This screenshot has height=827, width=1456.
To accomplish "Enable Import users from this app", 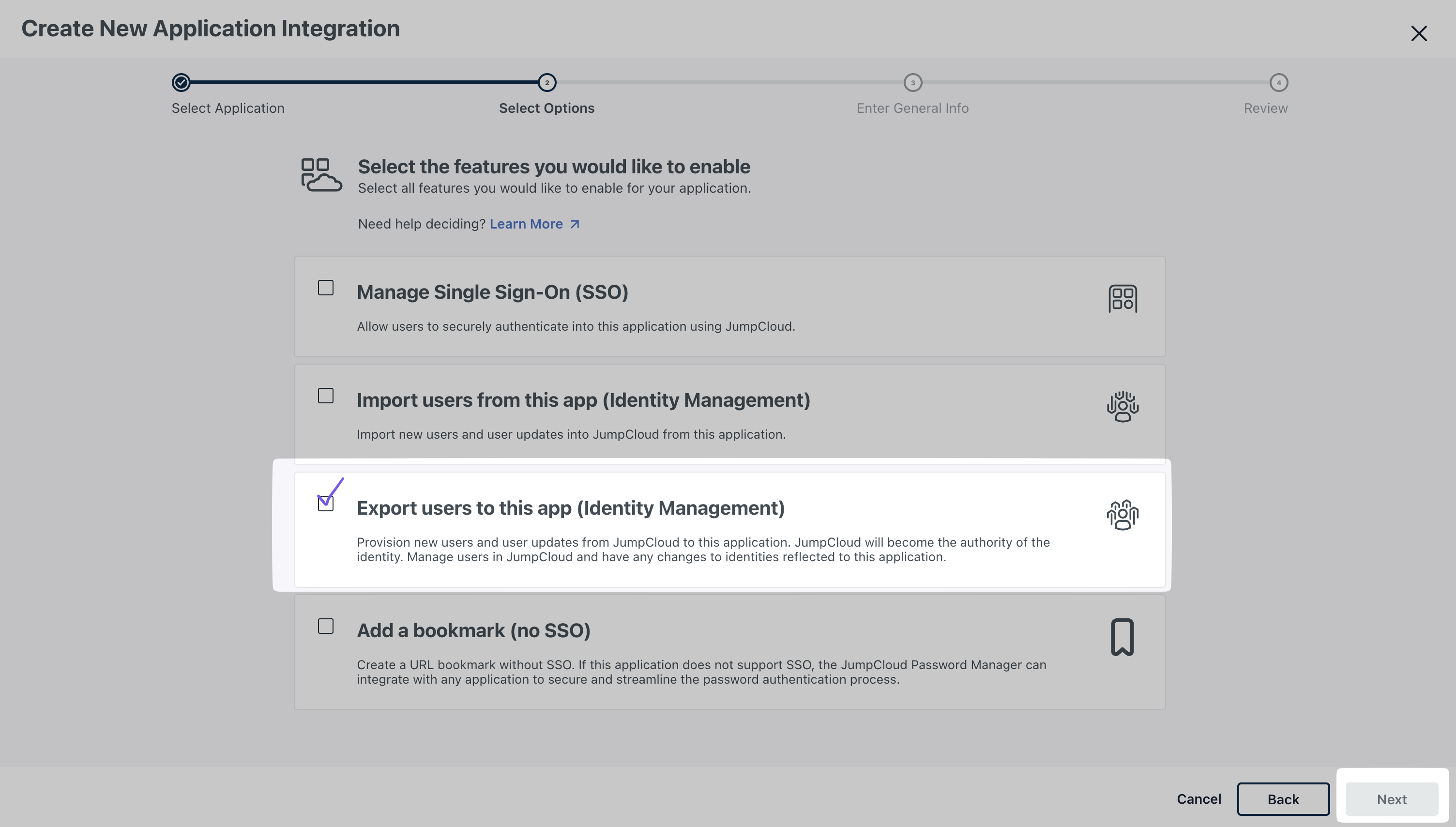I will coord(326,396).
